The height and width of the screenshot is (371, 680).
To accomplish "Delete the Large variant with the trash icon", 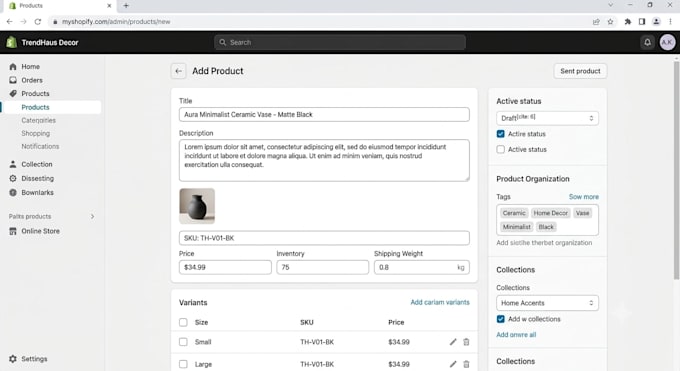I will [x=466, y=364].
